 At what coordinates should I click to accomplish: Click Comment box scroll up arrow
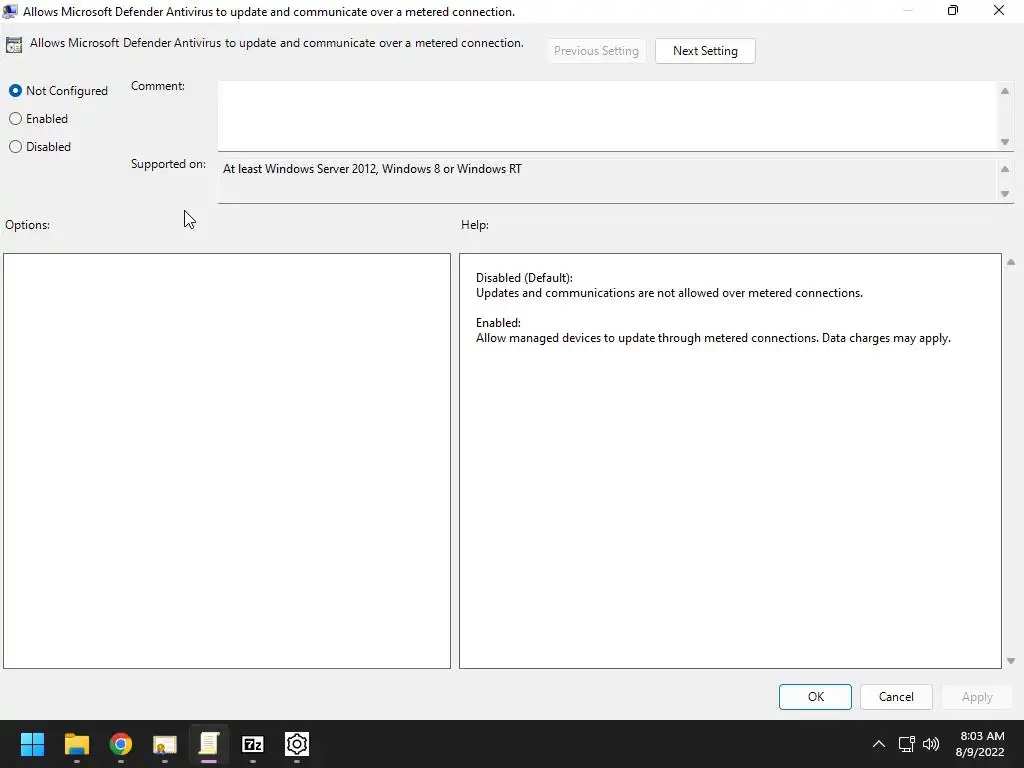(x=1005, y=91)
